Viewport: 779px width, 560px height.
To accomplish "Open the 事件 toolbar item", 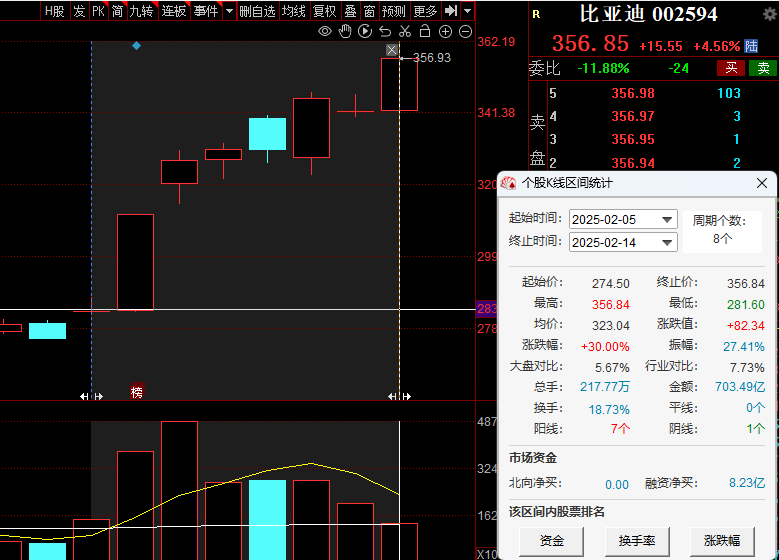I will [x=206, y=11].
